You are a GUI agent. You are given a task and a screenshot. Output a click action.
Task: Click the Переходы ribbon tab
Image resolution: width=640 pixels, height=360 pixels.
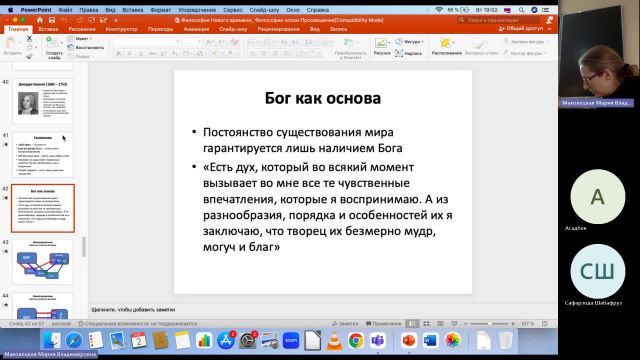coord(160,29)
